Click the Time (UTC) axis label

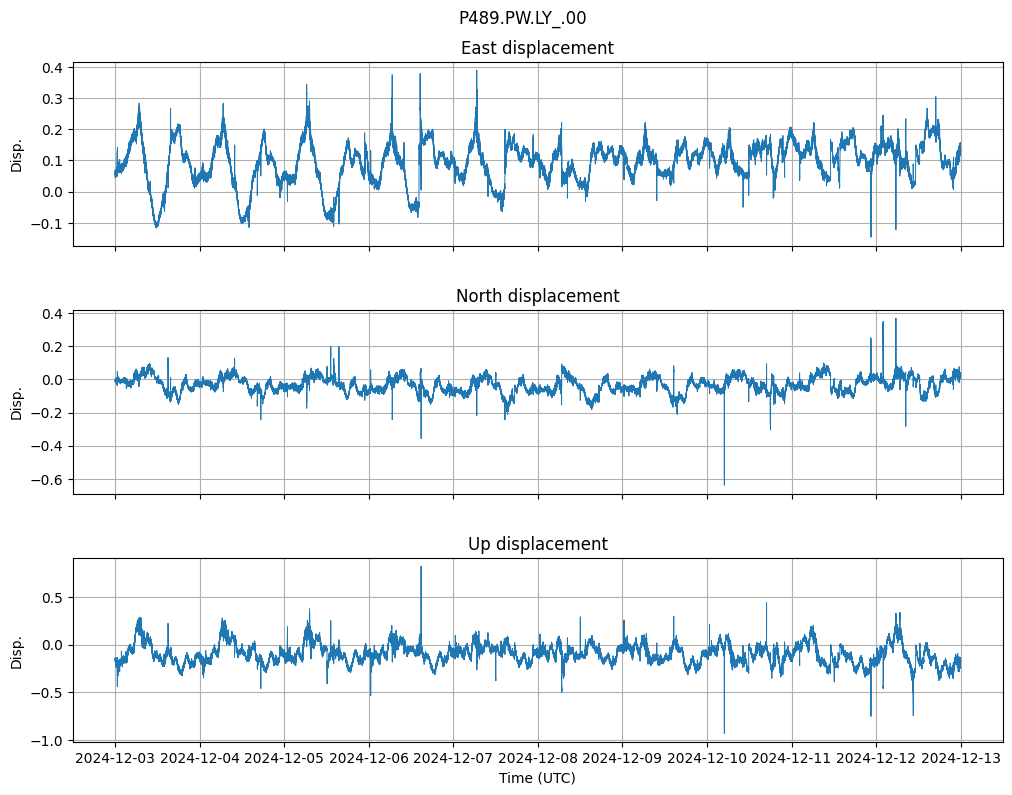pos(537,777)
